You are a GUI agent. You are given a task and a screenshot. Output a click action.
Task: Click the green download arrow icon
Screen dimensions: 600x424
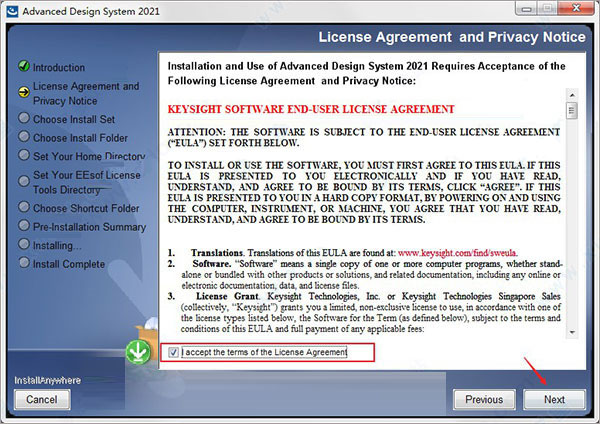[138, 352]
